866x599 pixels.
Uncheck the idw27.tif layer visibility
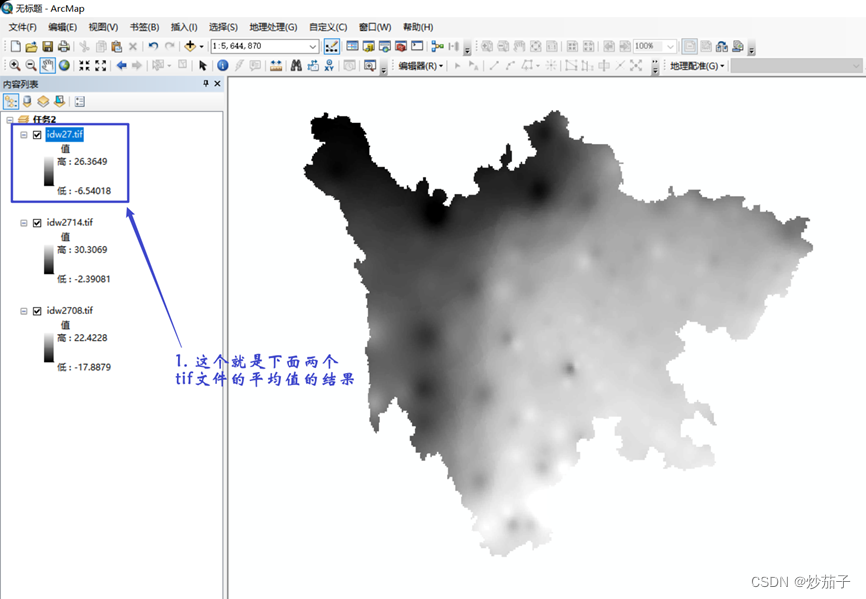point(37,135)
